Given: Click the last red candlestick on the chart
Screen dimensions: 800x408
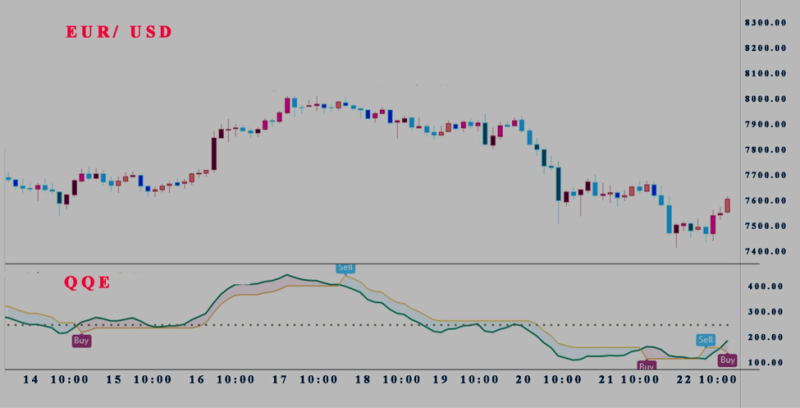Looking at the screenshot, I should click(x=728, y=205).
